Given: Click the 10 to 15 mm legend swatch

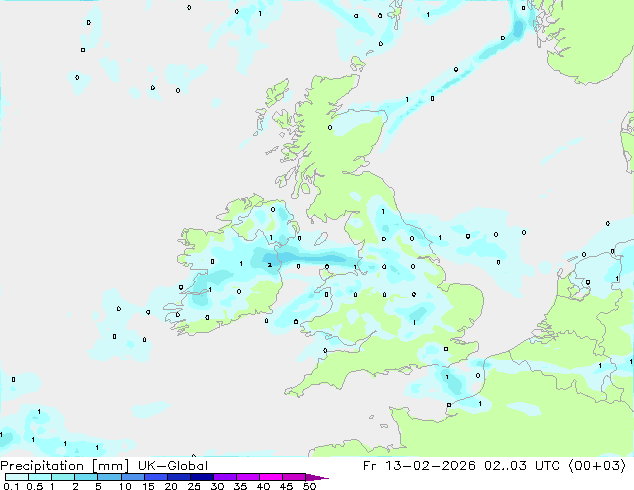Looking at the screenshot, I should [x=132, y=477].
